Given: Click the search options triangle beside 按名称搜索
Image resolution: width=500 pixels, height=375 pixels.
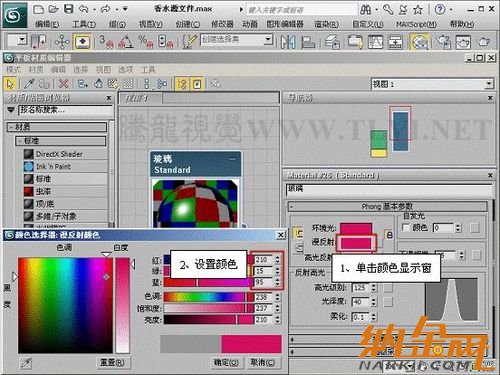Looking at the screenshot, I should pos(11,110).
